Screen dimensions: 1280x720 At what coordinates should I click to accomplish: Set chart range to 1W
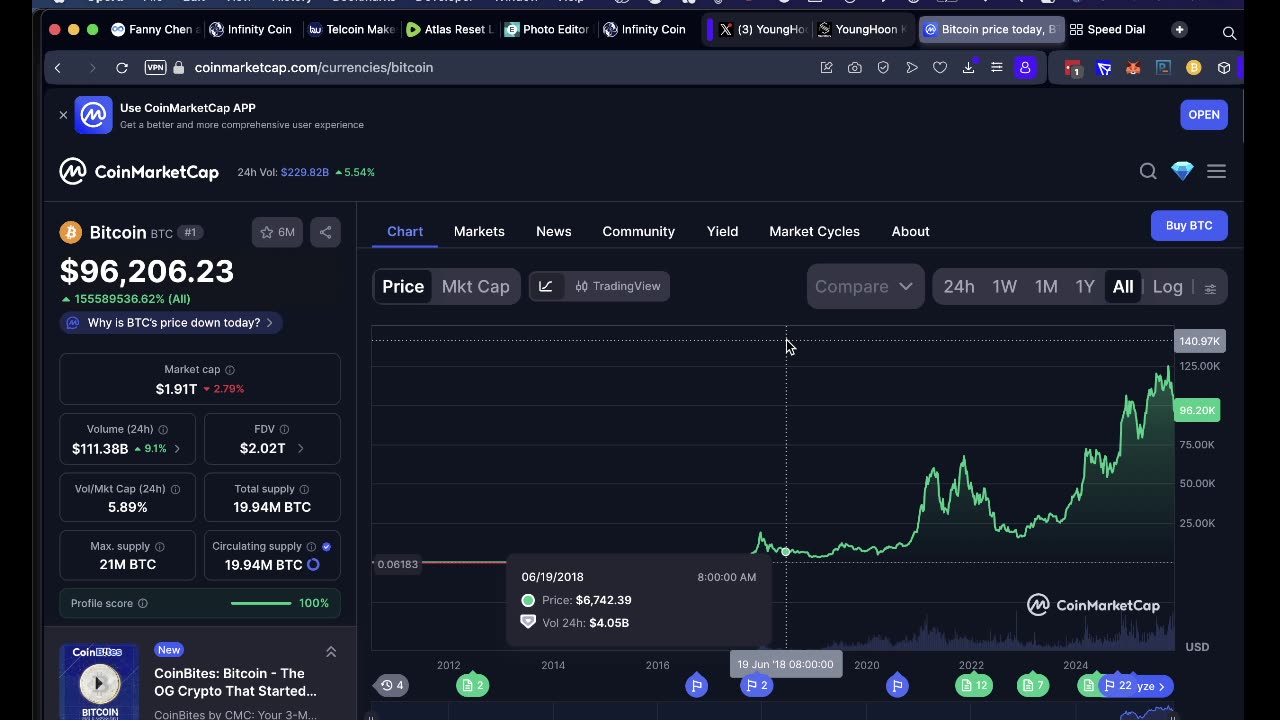pyautogui.click(x=1004, y=287)
